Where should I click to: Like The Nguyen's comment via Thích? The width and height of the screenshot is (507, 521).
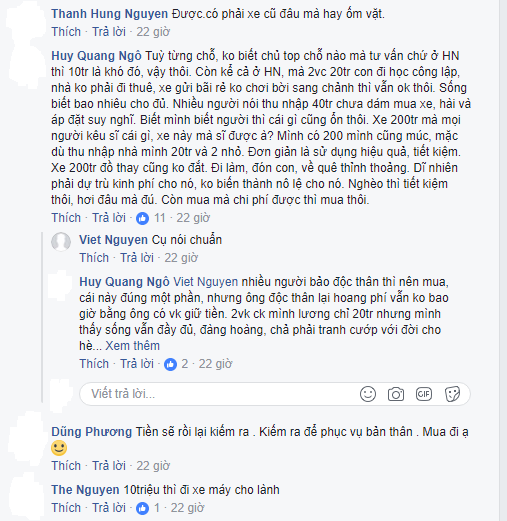pos(66,508)
